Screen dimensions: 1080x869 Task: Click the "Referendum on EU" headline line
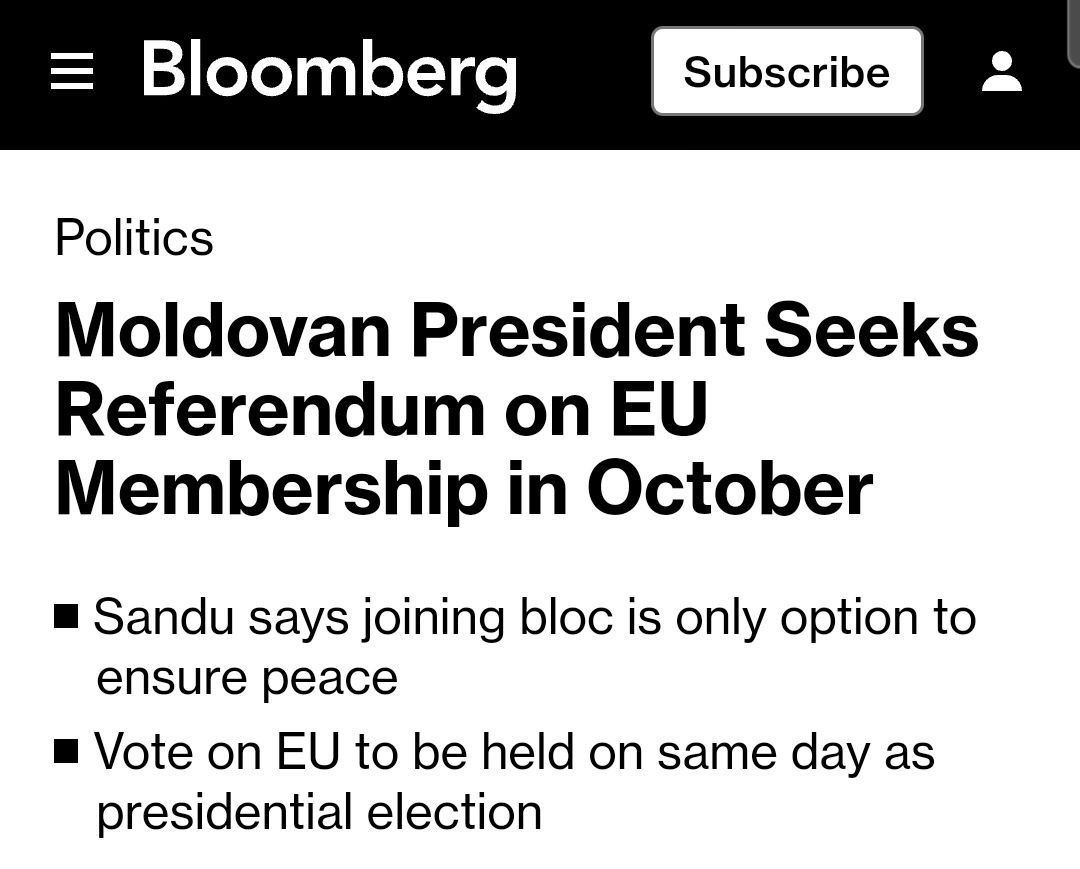[x=382, y=409]
